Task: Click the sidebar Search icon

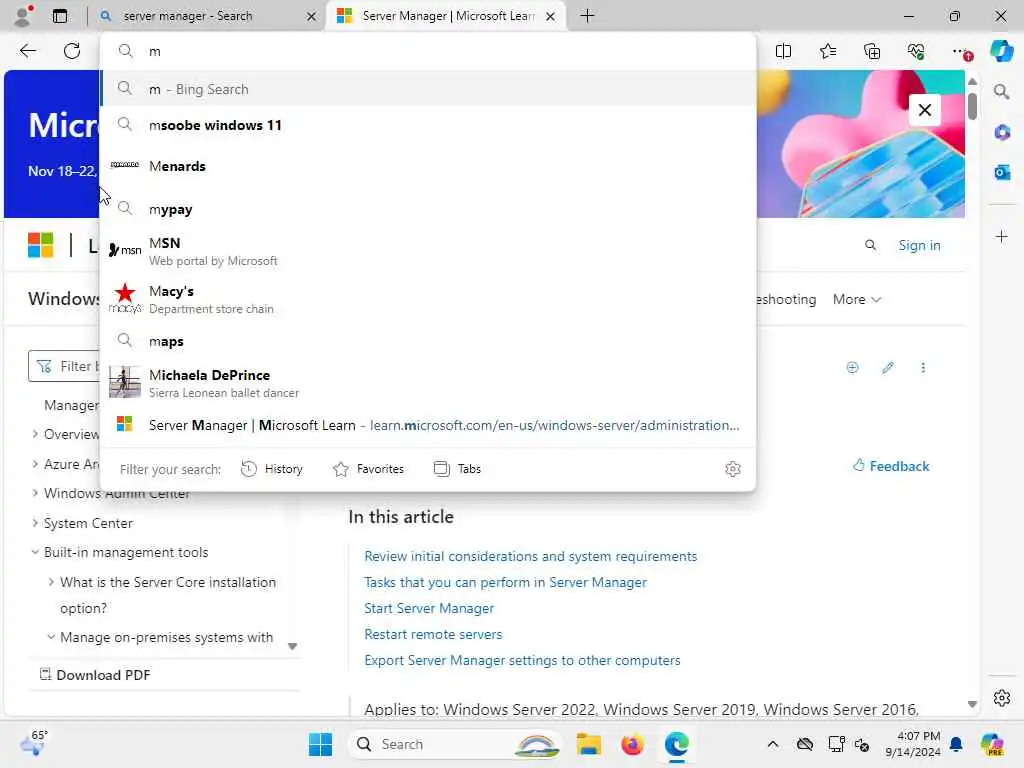Action: click(x=1001, y=92)
